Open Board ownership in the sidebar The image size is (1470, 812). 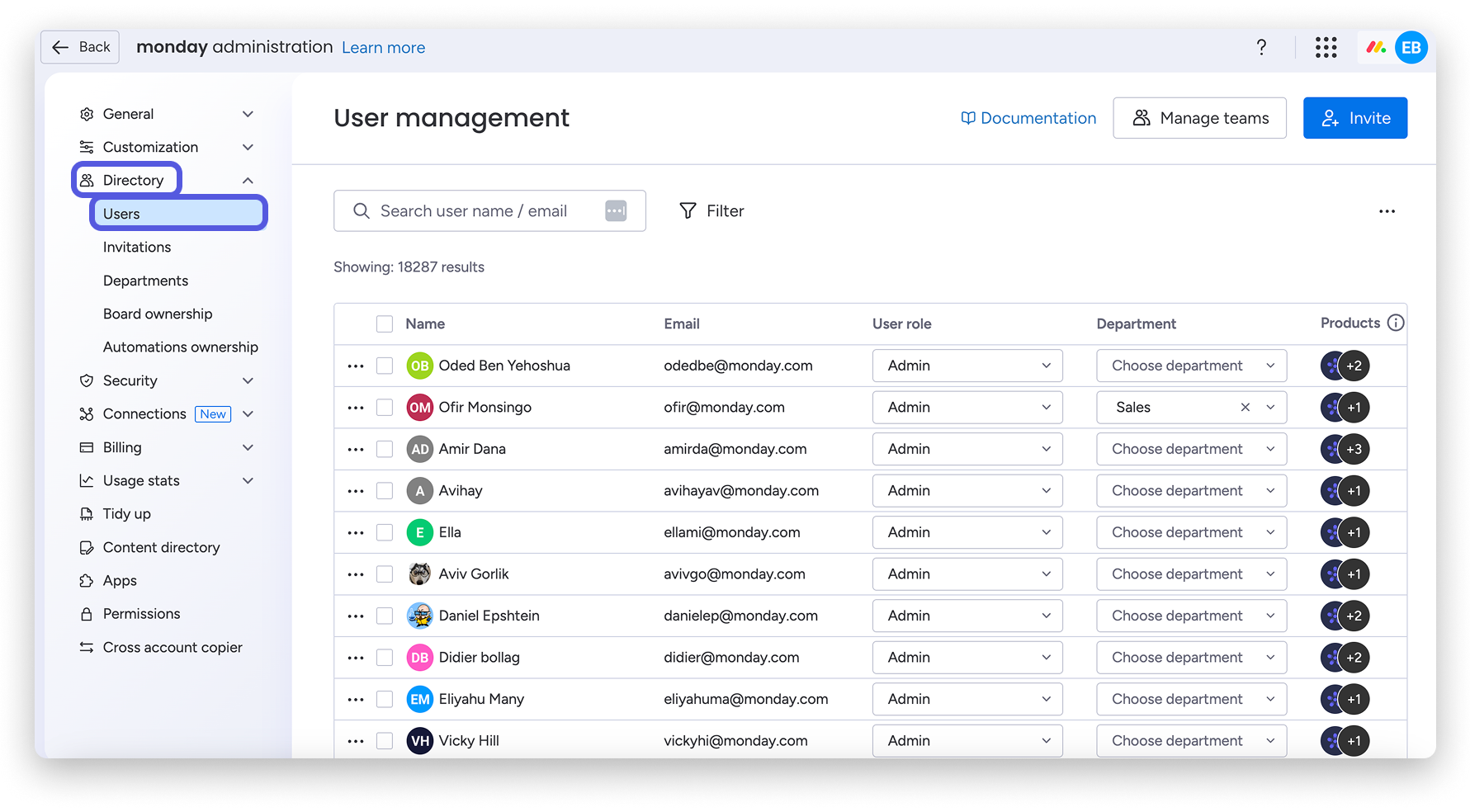158,314
